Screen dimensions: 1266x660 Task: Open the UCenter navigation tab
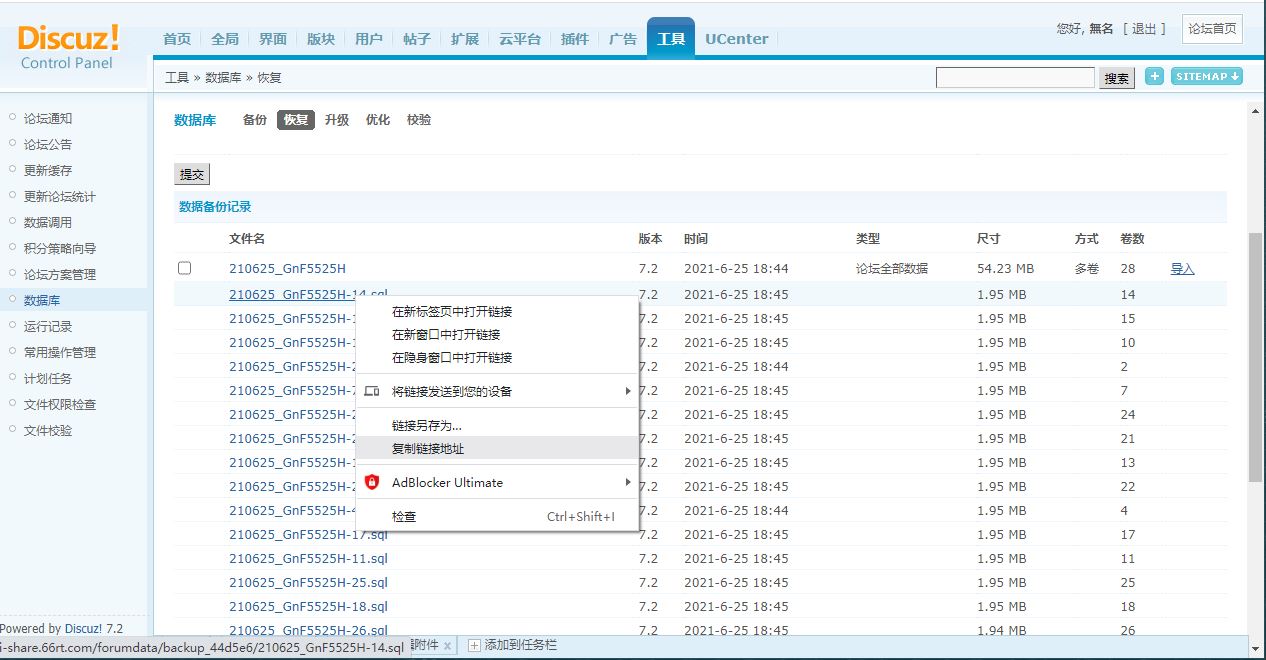[737, 39]
